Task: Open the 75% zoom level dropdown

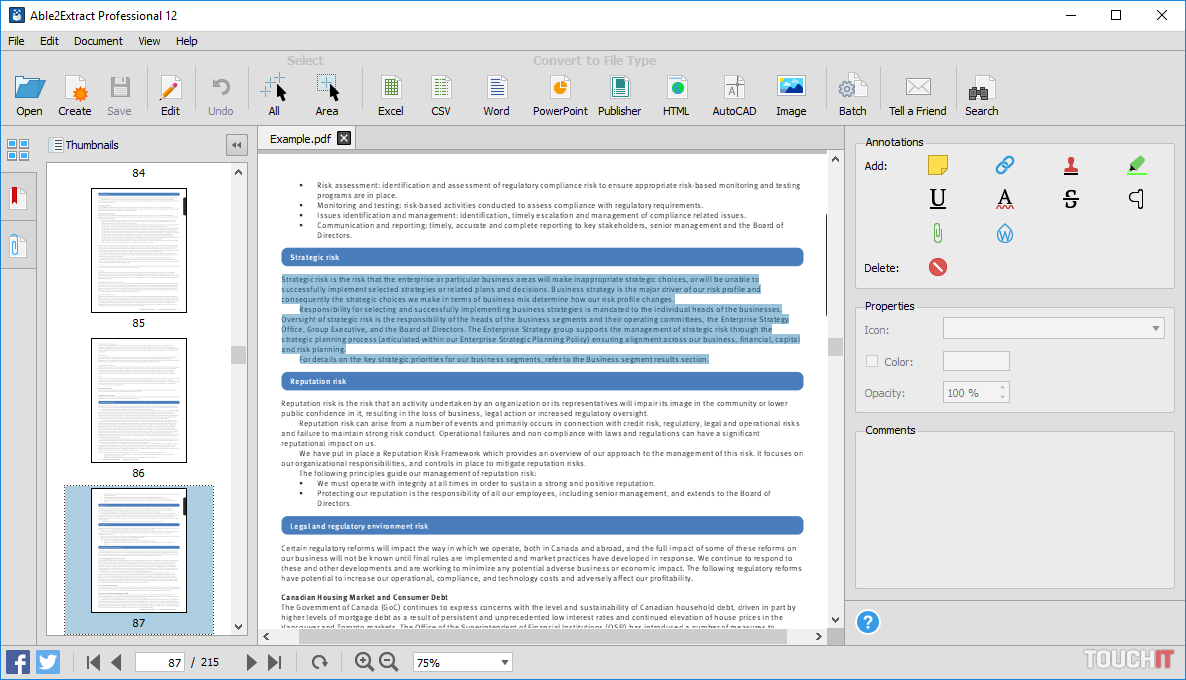Action: [x=504, y=662]
